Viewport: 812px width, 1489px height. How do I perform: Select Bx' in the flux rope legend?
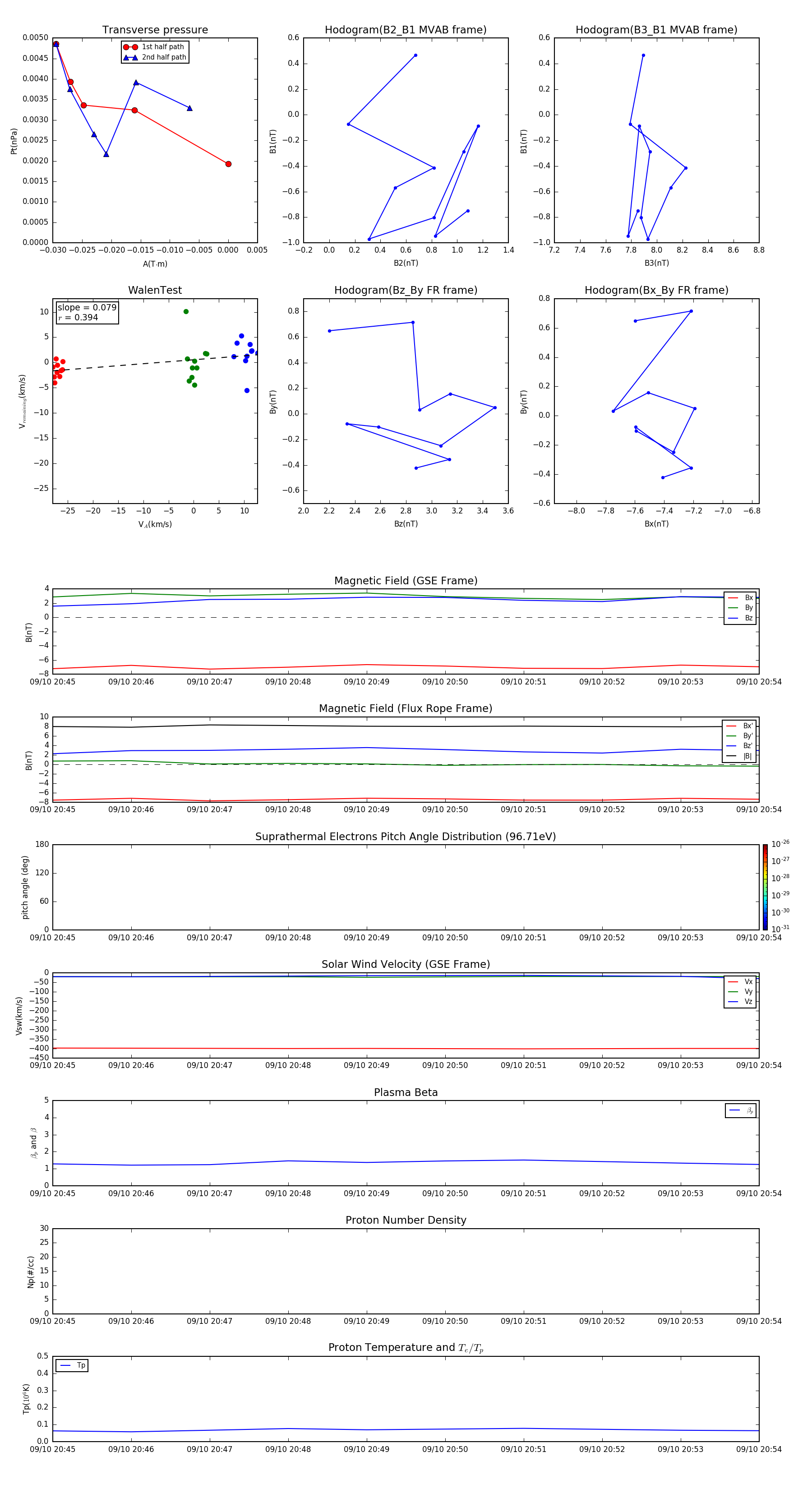pos(740,726)
